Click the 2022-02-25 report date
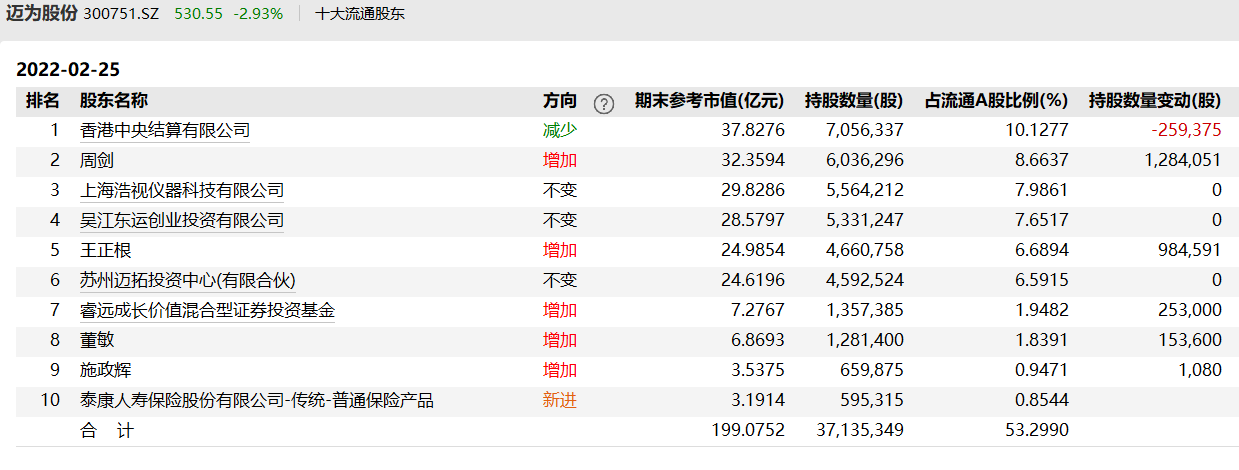The width and height of the screenshot is (1239, 470). [67, 70]
